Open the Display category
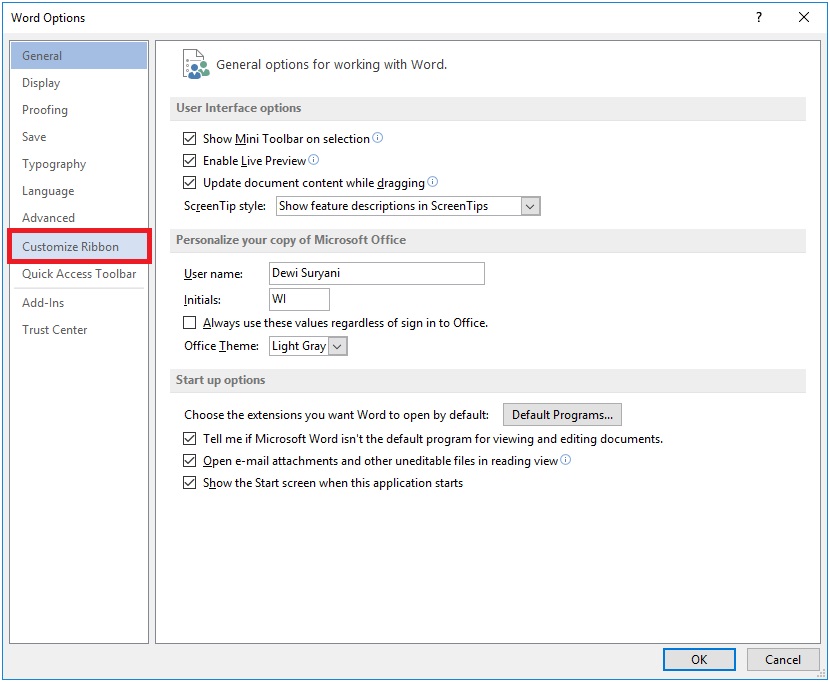Screen dimensions: 830x682 tap(79, 83)
